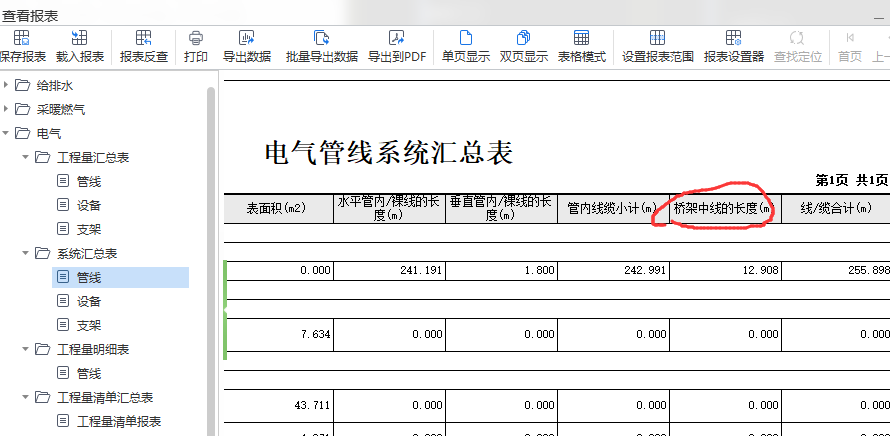Choose 批量导出数据 in the toolbar
Viewport: 890px width, 436px height.
coord(322,46)
